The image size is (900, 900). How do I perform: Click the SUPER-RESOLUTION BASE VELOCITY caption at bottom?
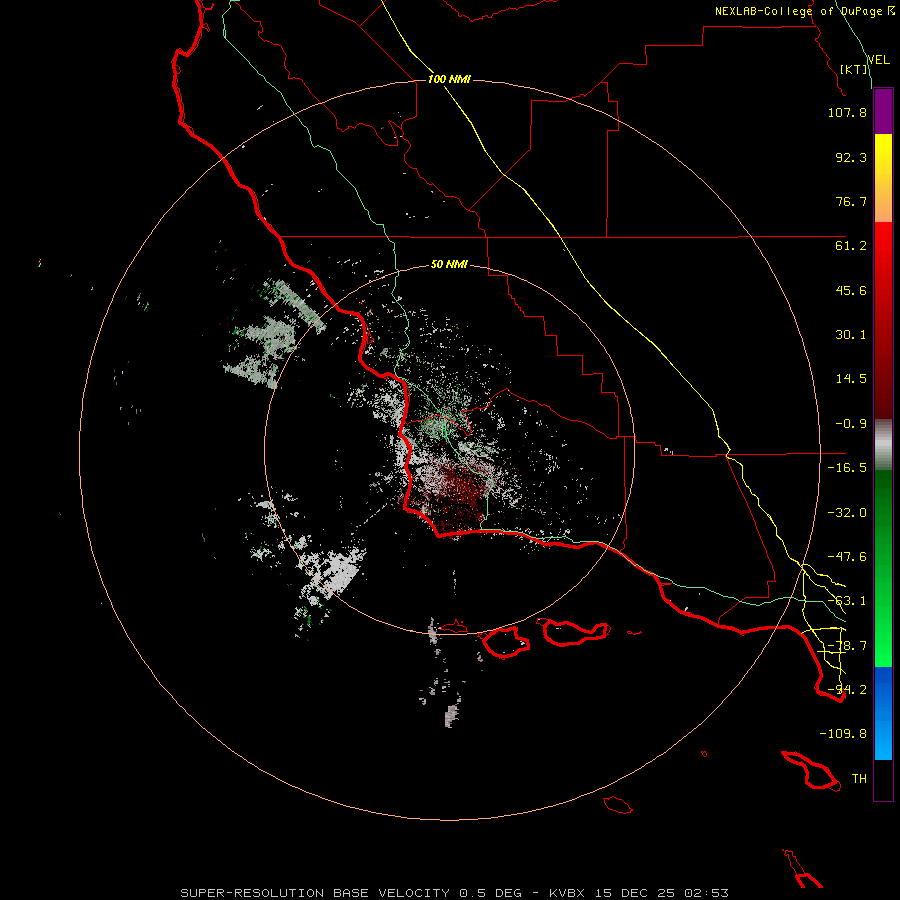click(454, 893)
